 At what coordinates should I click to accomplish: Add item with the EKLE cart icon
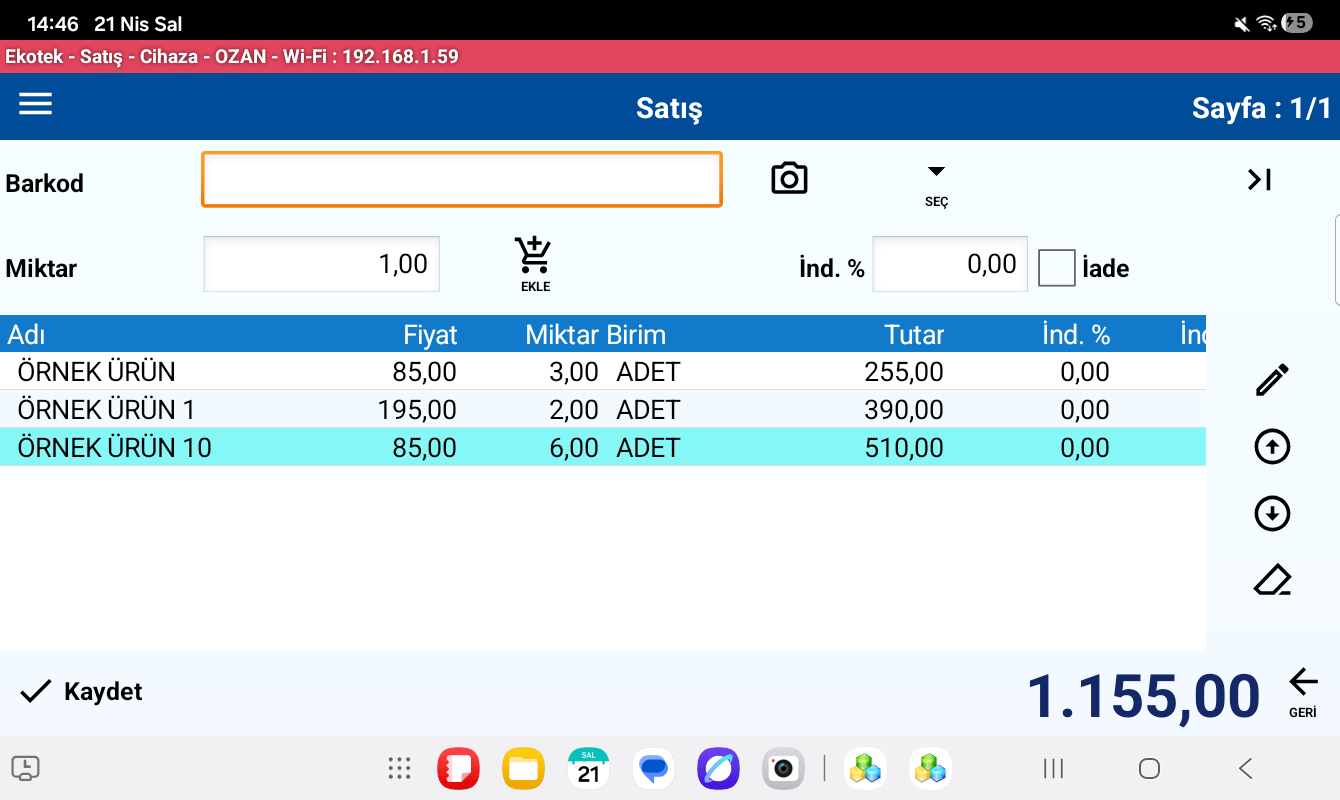pos(534,262)
